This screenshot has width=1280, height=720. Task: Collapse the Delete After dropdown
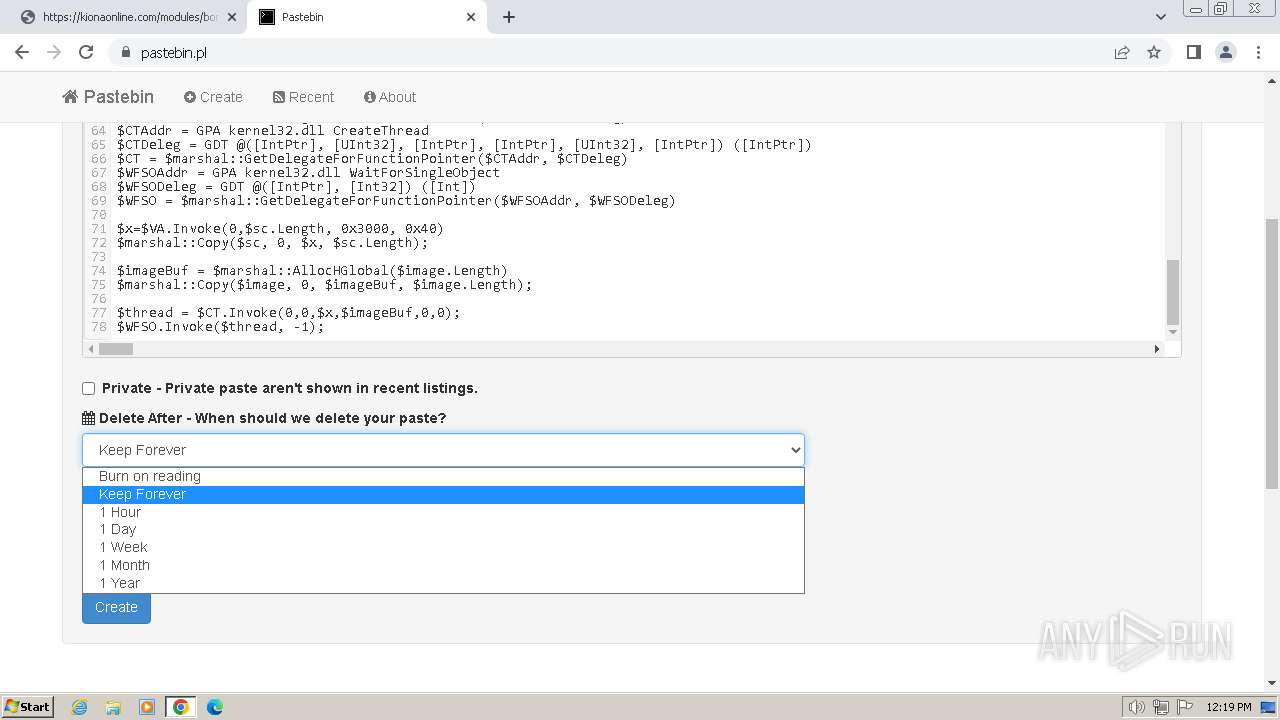[443, 450]
